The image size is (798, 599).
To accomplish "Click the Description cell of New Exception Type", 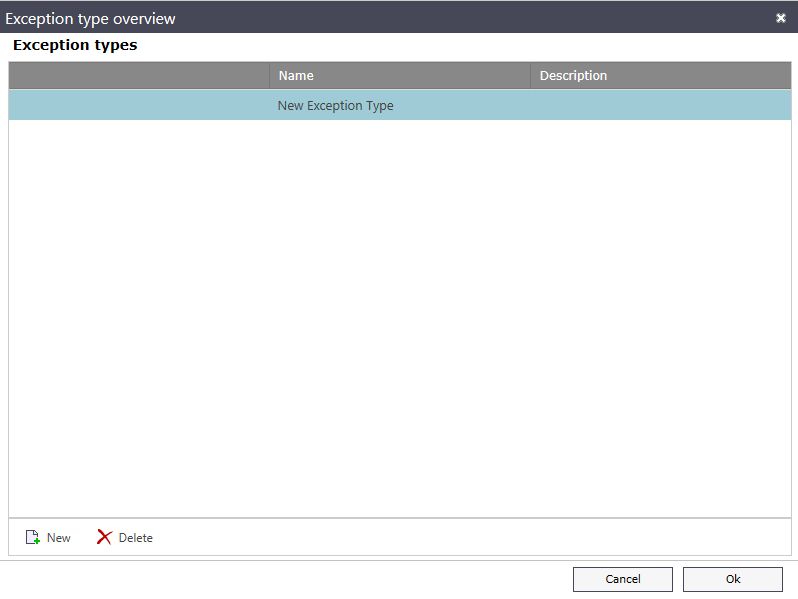I will [x=661, y=105].
